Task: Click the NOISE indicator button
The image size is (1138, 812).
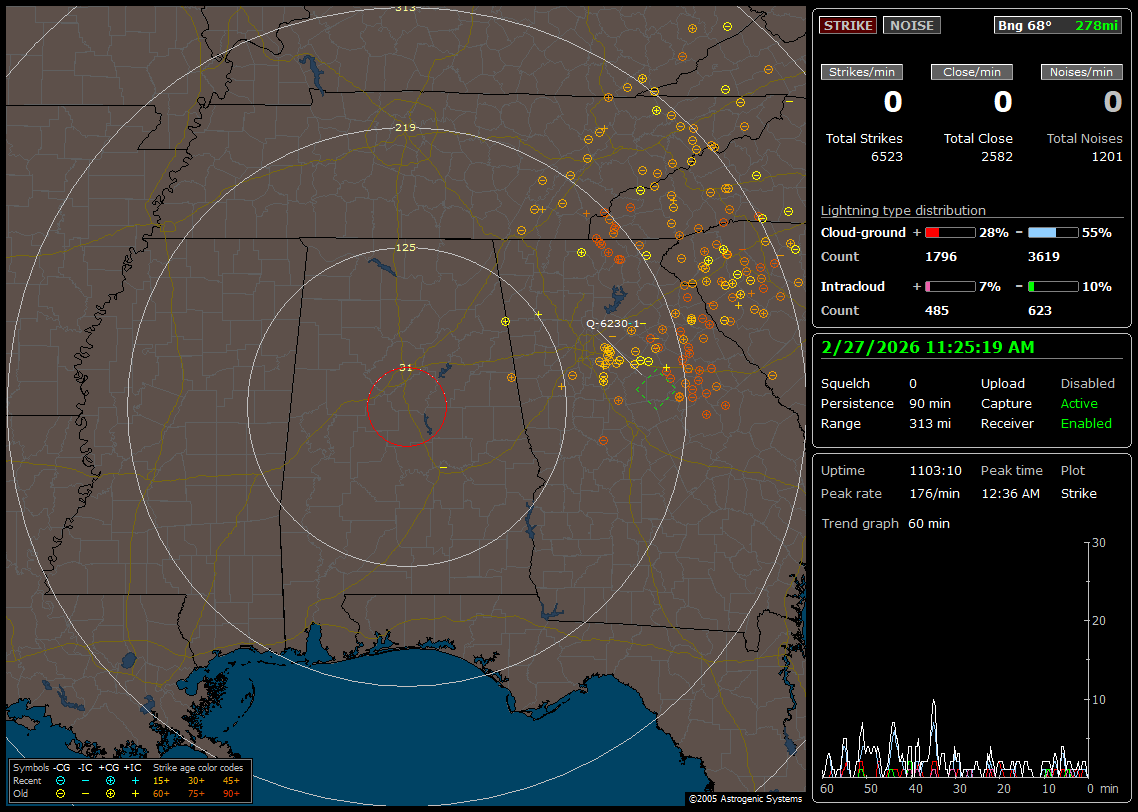Action: coord(911,25)
